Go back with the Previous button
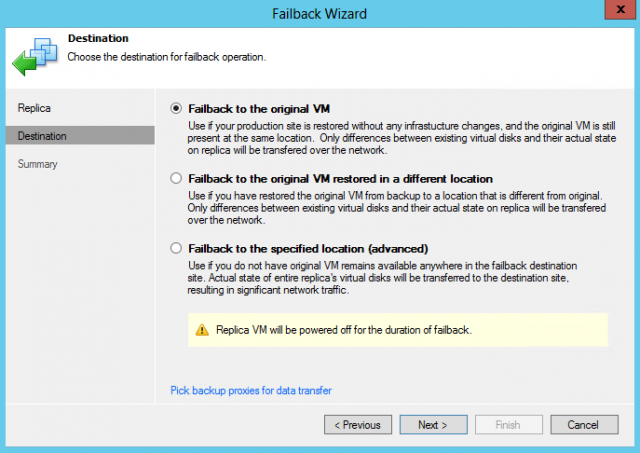Screen dimensions: 640x453 click(x=358, y=425)
